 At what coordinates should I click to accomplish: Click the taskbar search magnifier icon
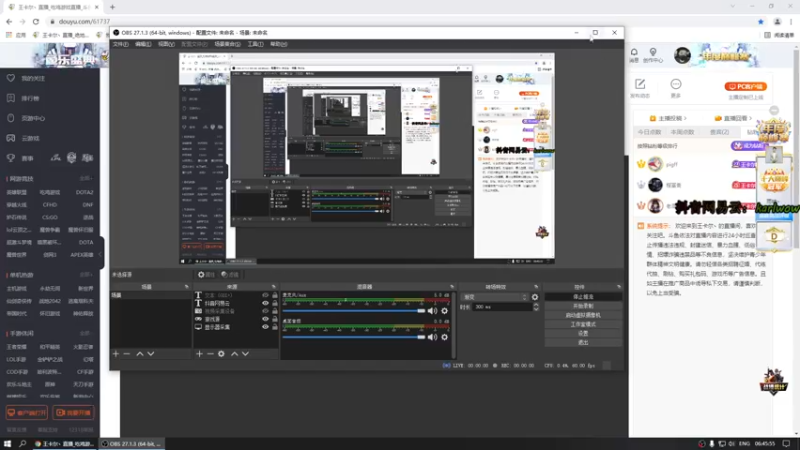click(x=22, y=444)
